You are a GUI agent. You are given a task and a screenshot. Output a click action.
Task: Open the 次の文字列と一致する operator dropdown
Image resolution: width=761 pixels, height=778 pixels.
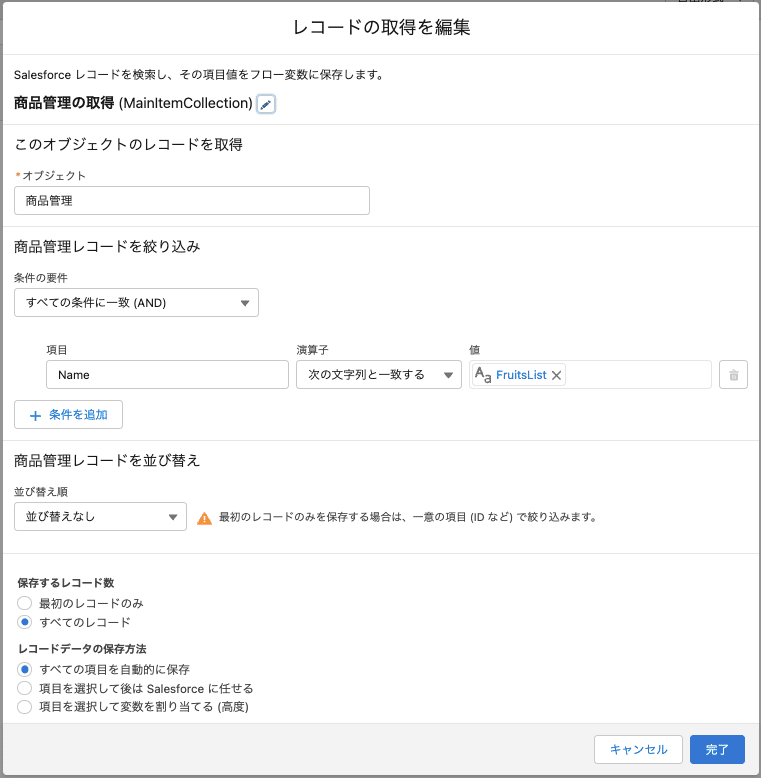tap(379, 375)
